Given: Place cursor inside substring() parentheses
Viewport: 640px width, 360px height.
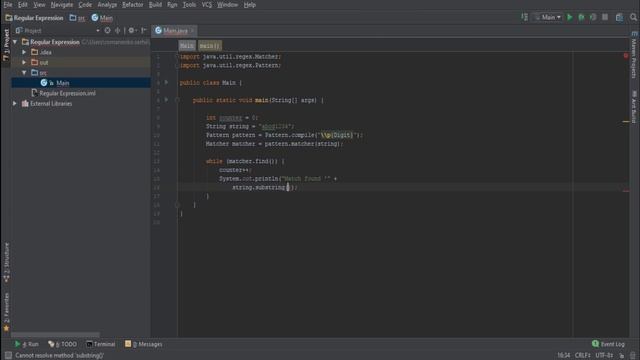Looking at the screenshot, I should pos(288,187).
